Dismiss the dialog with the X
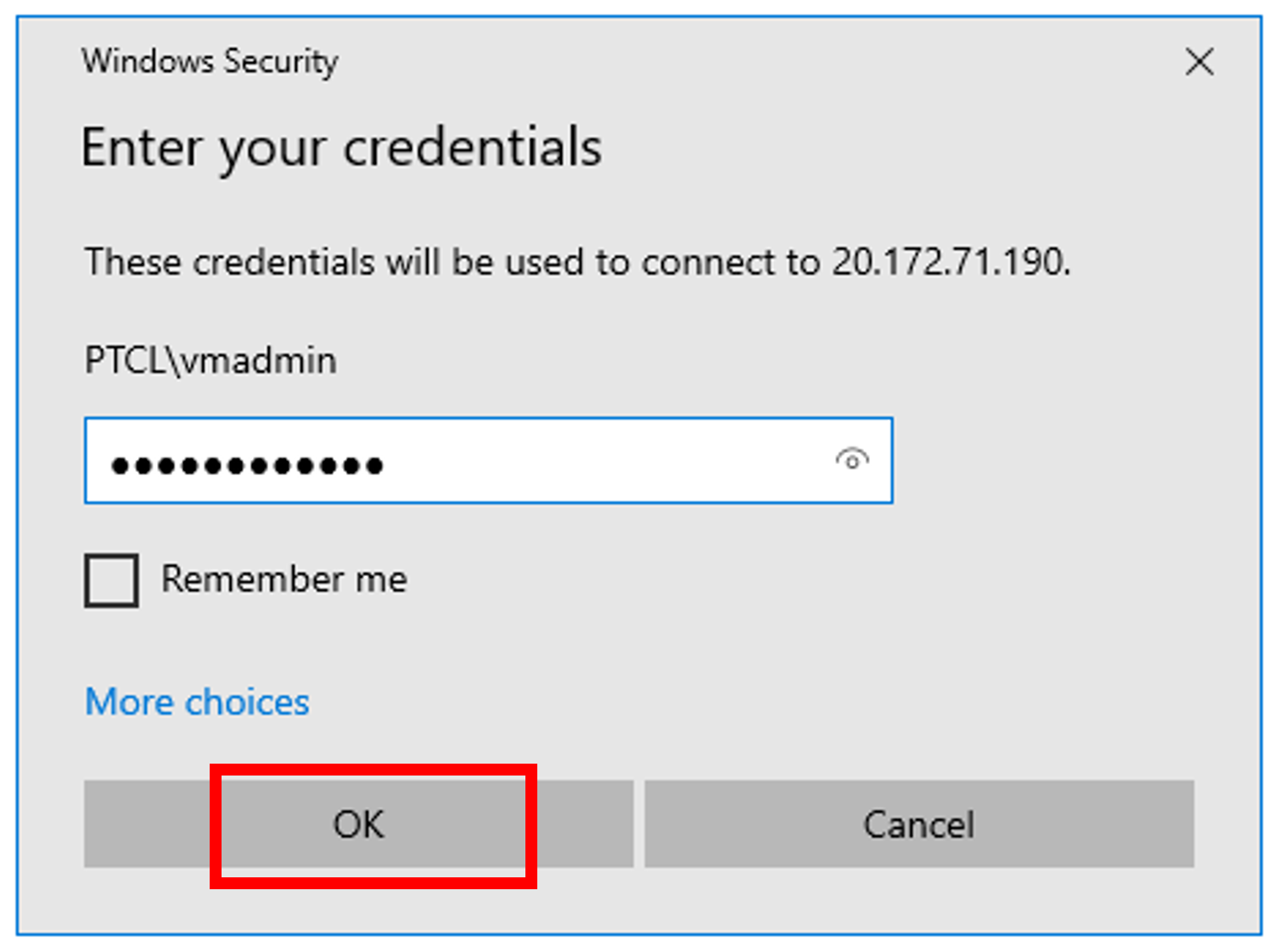Image resolution: width=1280 pixels, height=952 pixels. (x=1199, y=61)
